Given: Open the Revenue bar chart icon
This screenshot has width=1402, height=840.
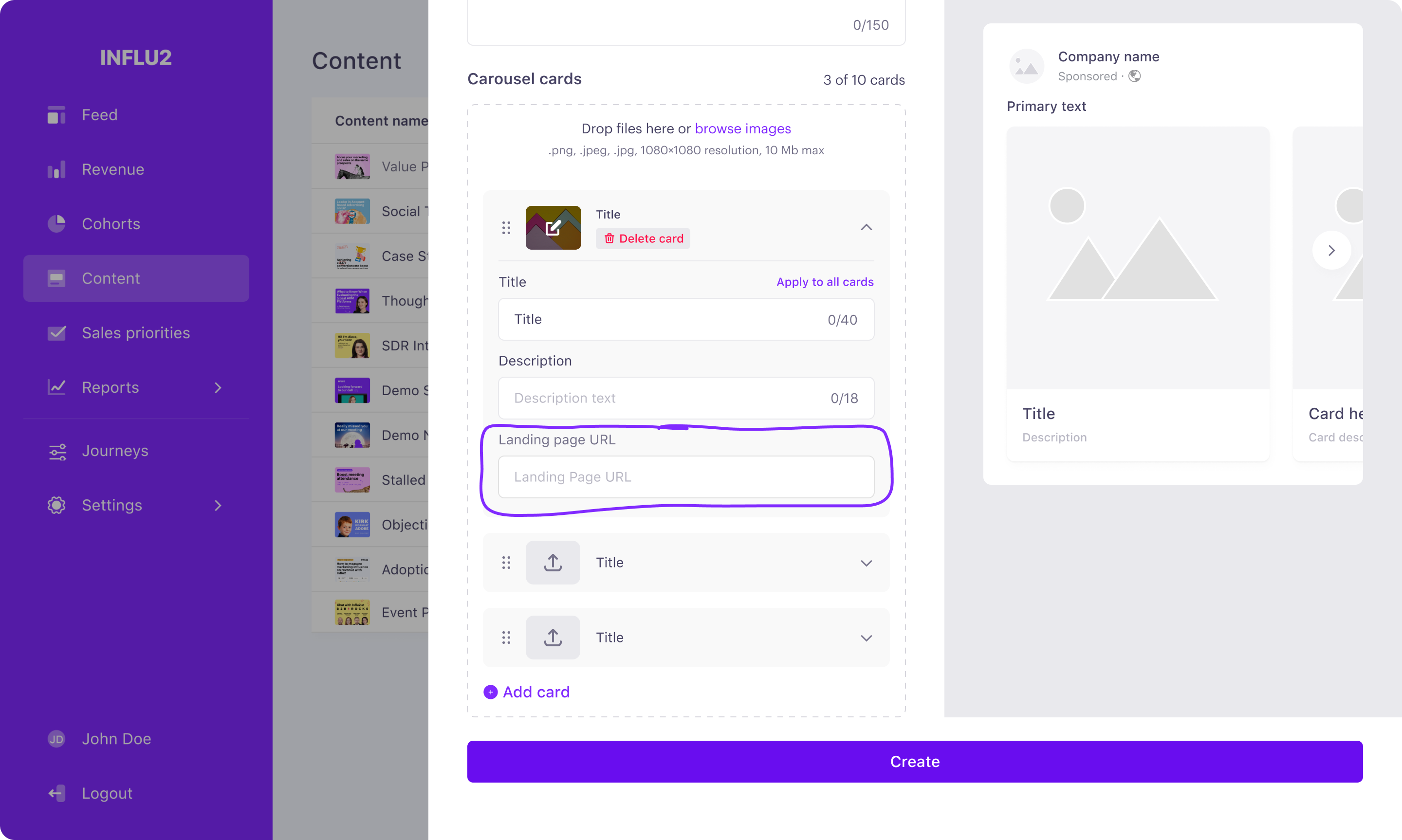Looking at the screenshot, I should coord(56,169).
